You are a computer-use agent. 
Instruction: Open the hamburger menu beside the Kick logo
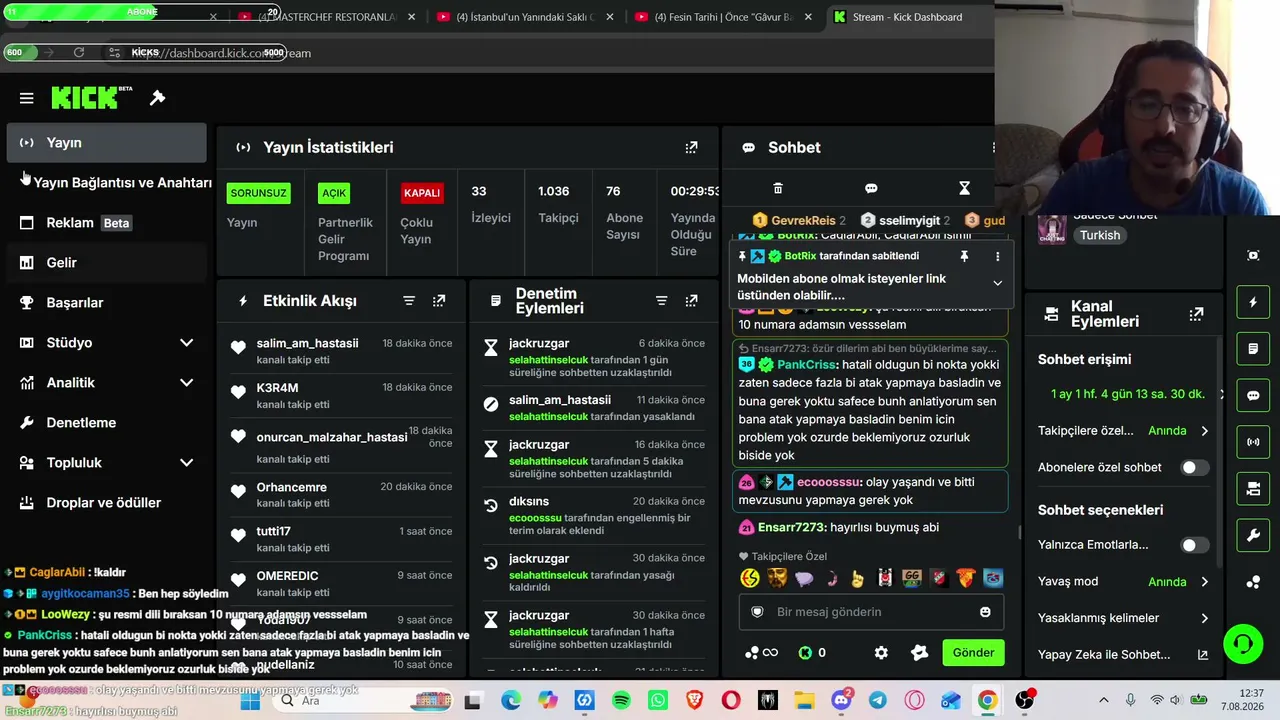click(x=27, y=98)
